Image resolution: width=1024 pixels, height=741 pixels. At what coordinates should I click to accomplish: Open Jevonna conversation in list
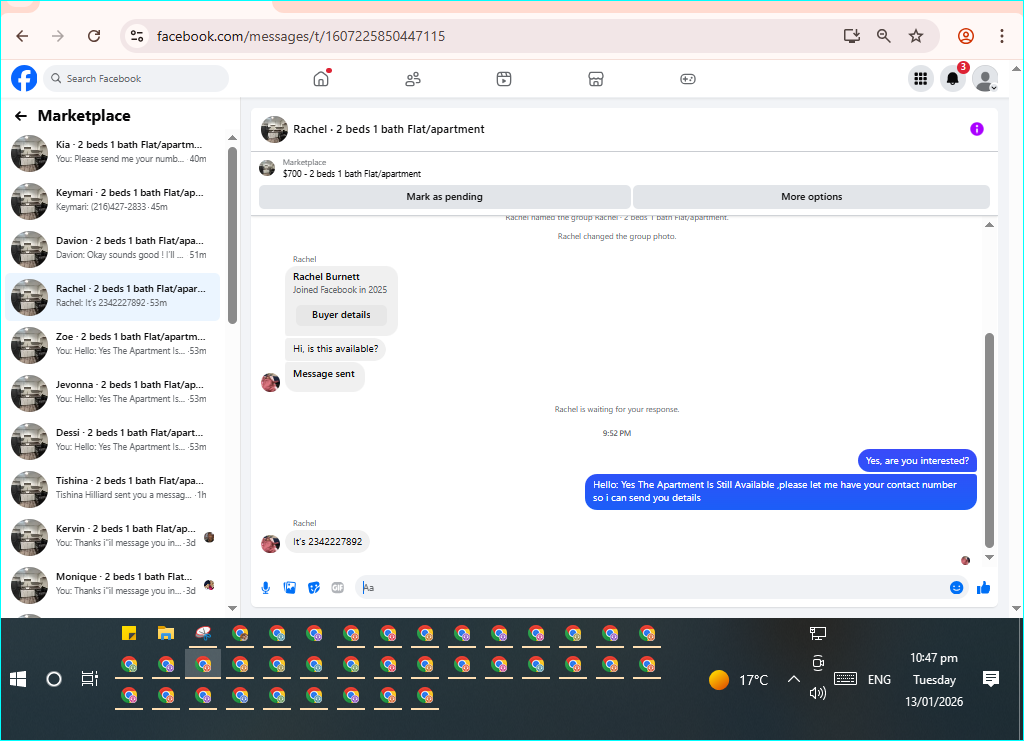(113, 393)
